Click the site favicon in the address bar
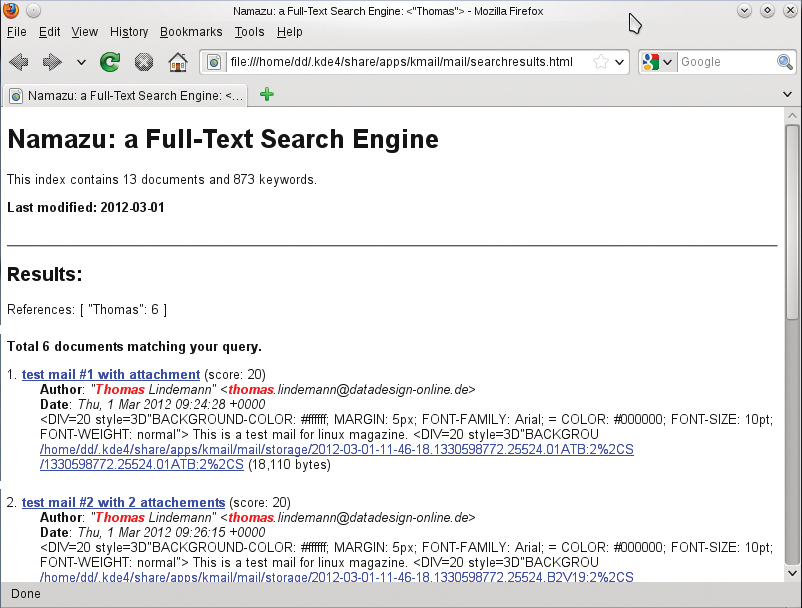 (214, 61)
